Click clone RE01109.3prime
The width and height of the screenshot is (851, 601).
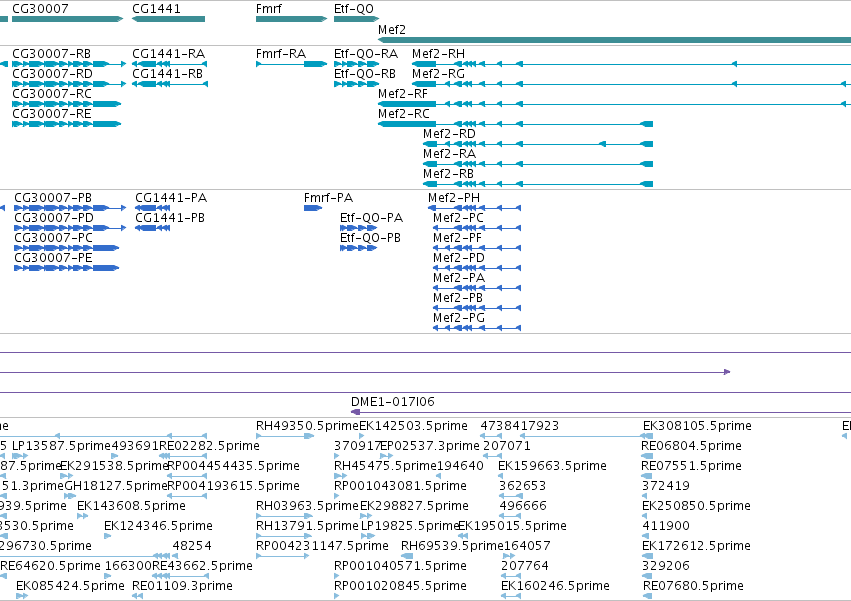(x=137, y=596)
